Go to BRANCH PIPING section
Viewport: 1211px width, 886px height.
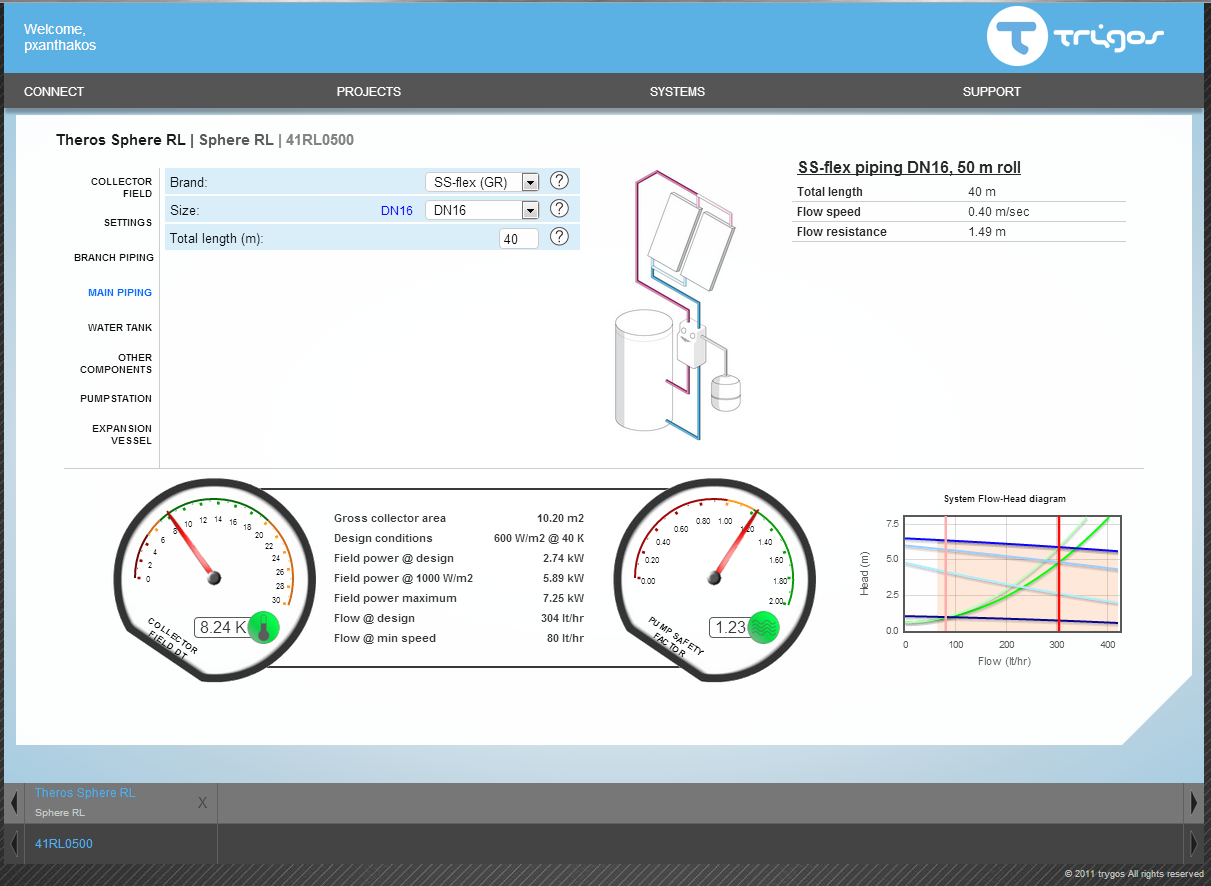[x=114, y=258]
